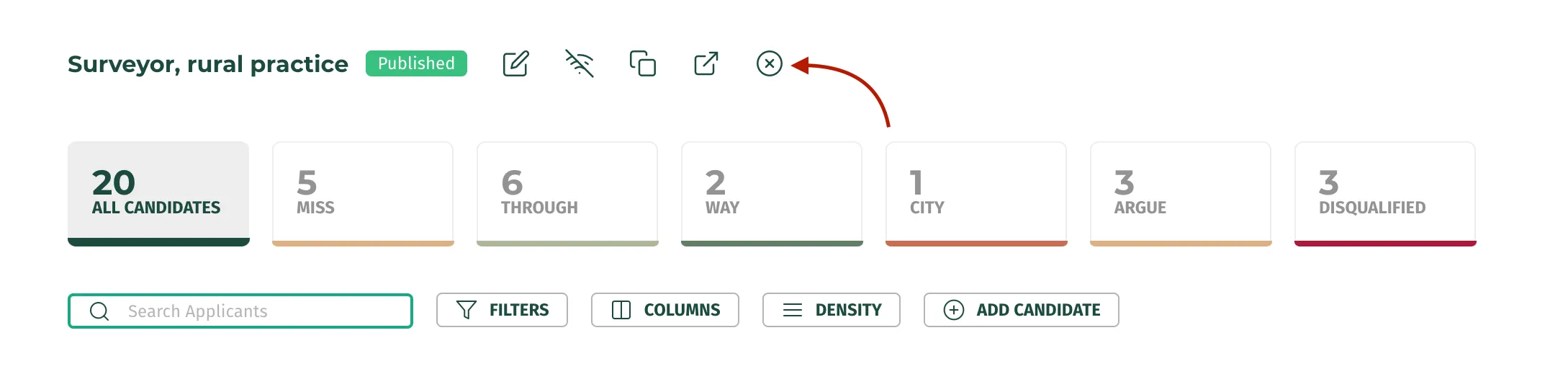Select the All Candidates stage tab
Screen dimensions: 1568x369
click(x=158, y=194)
